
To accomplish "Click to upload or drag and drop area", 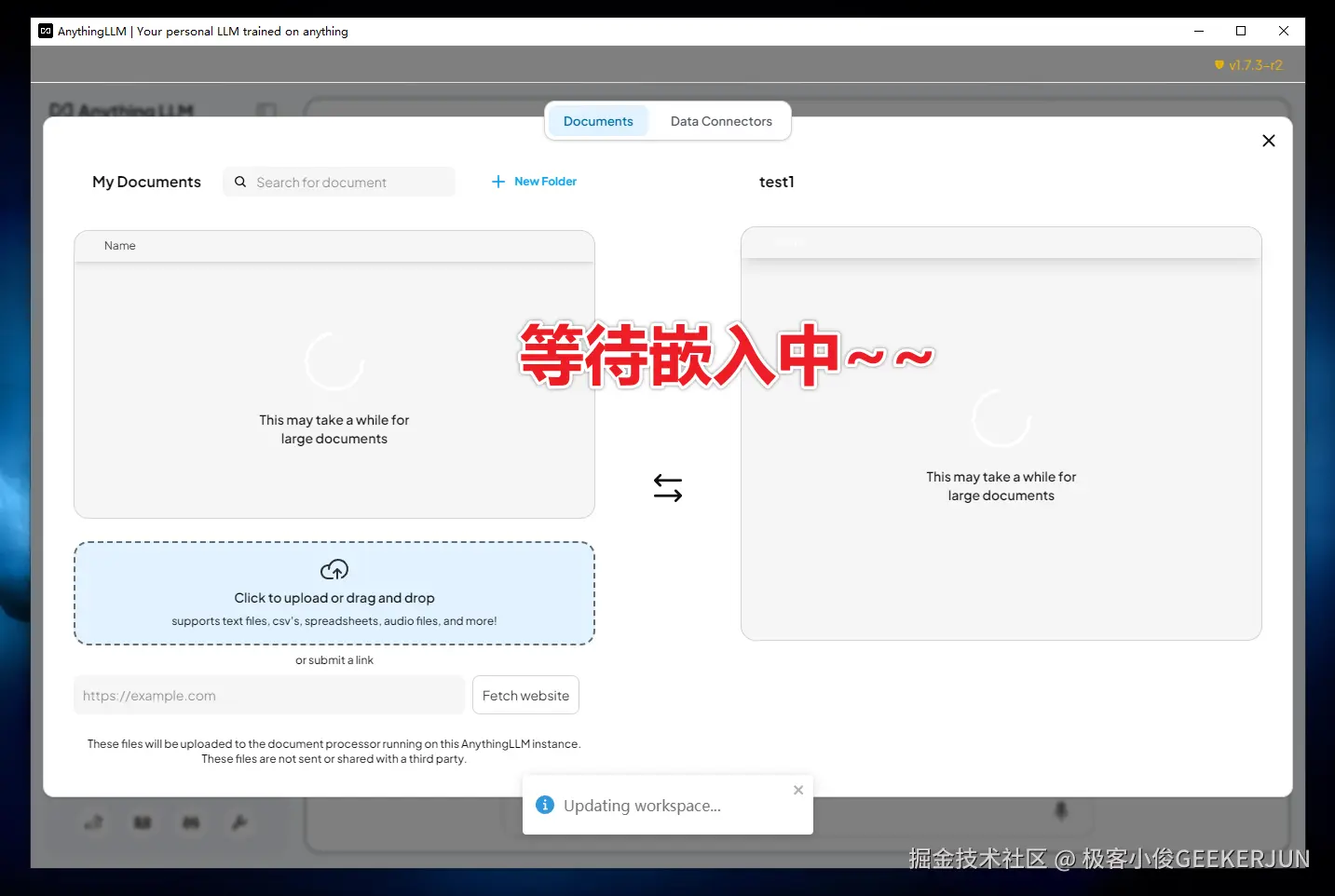I will (334, 593).
